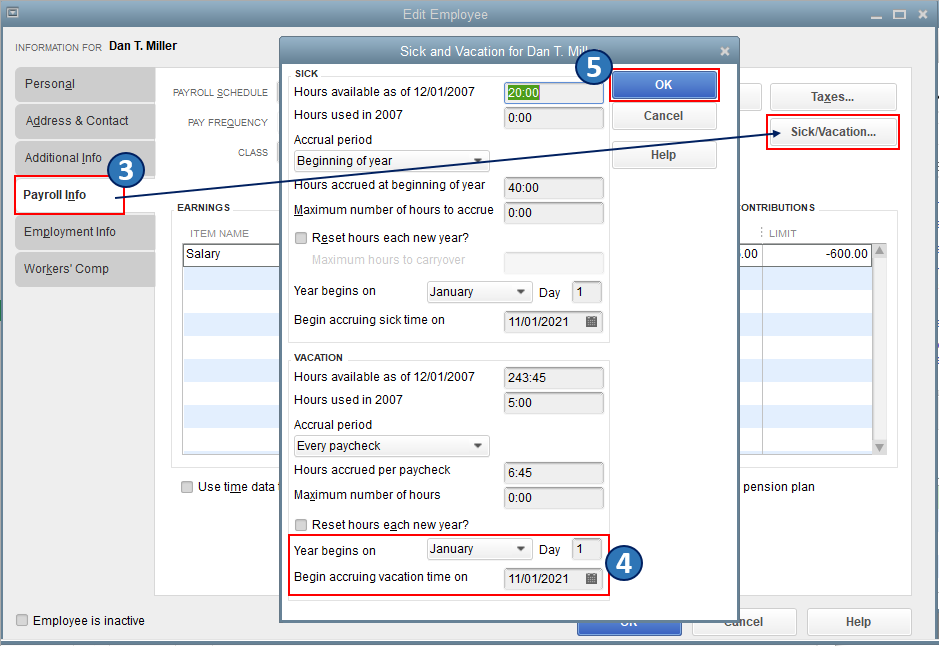Open vacation Year begins on month dropdown
Viewport: 939px width, 646px height.
point(479,549)
